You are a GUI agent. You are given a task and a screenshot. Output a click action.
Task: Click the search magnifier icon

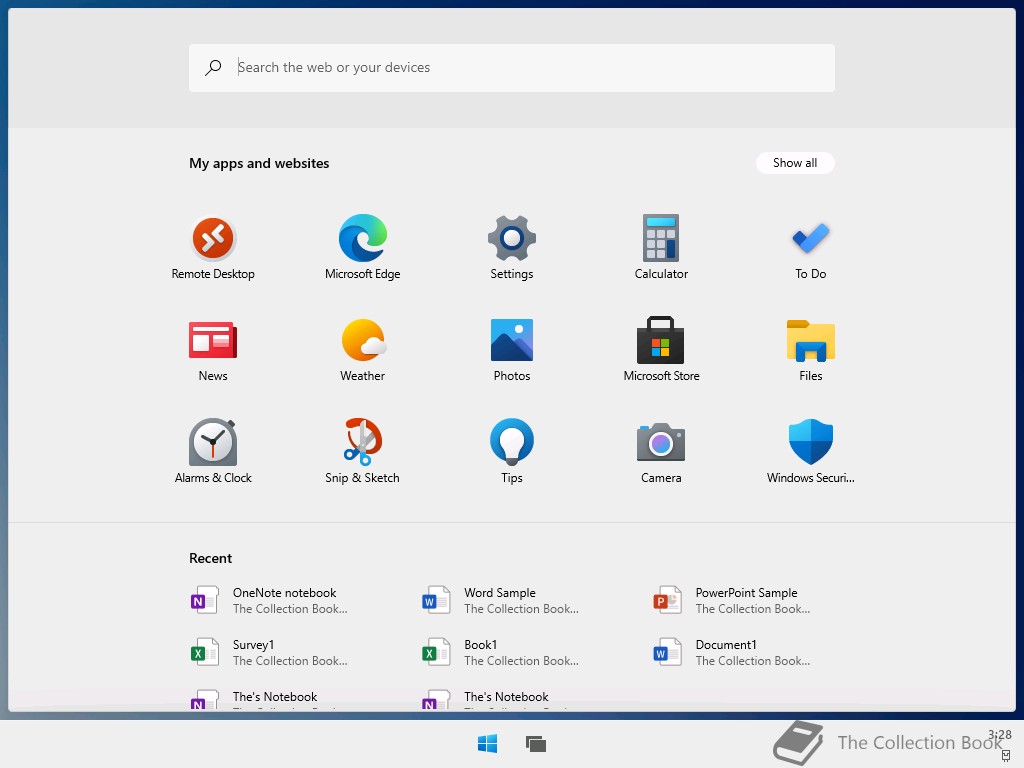214,67
